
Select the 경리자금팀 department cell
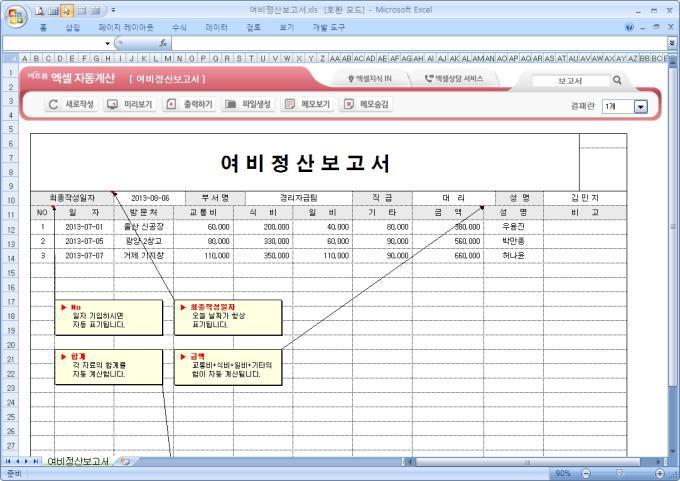coord(299,198)
